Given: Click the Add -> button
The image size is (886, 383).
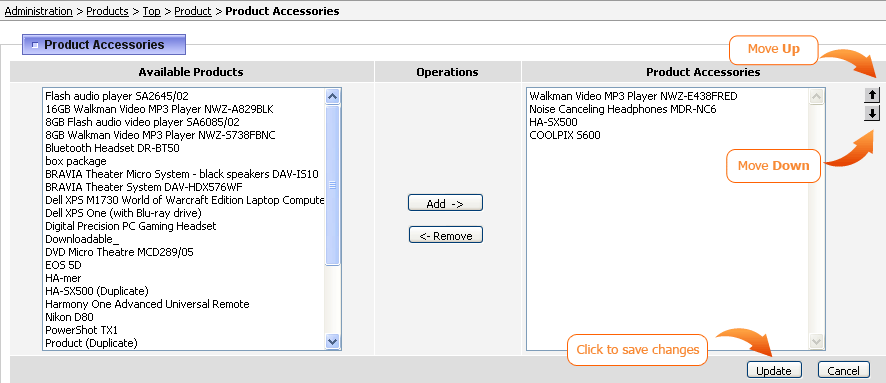Looking at the screenshot, I should tap(445, 203).
